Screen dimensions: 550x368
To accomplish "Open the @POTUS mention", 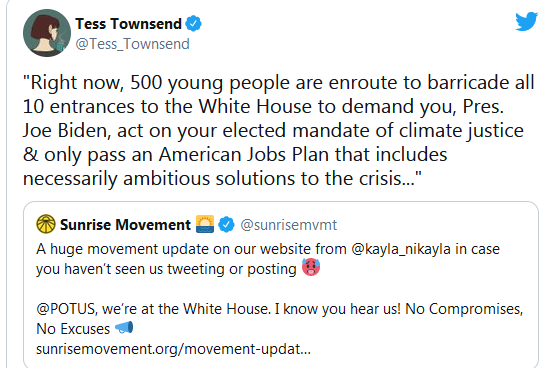I will (66, 309).
